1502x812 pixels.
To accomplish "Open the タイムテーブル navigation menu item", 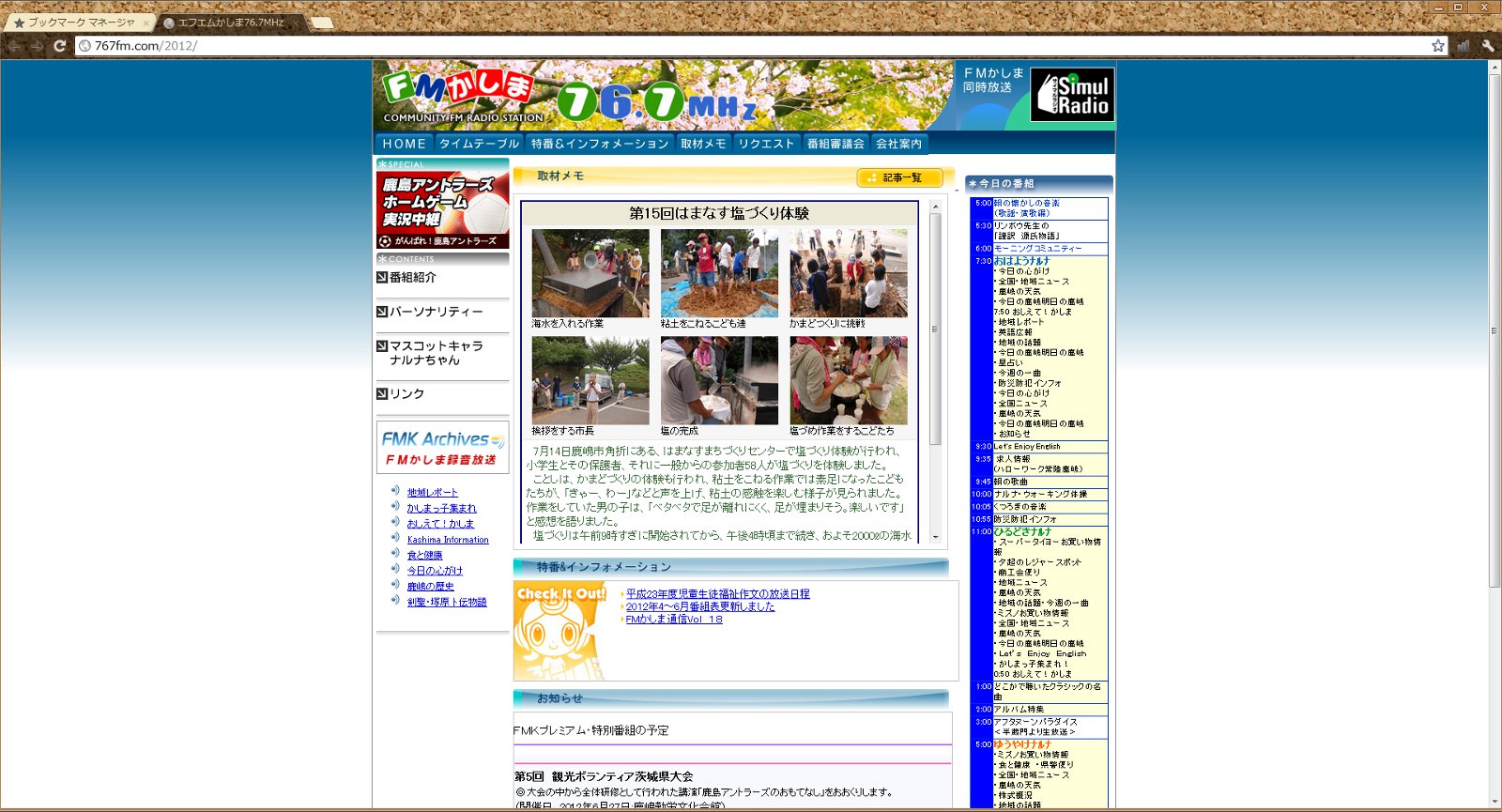I will click(x=479, y=144).
